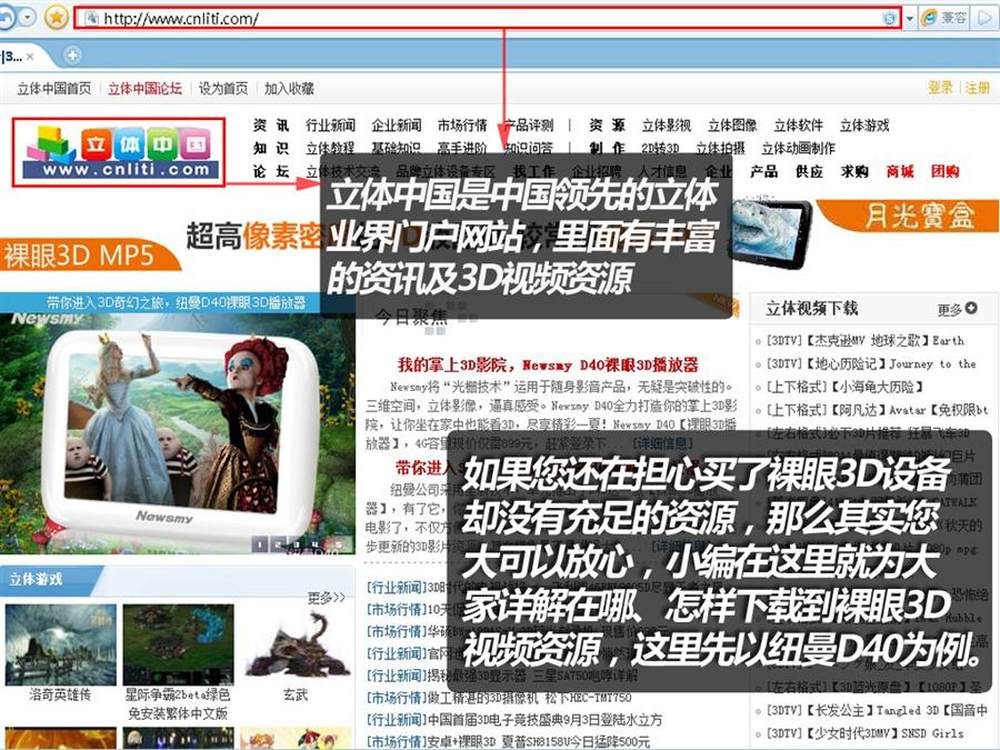Image resolution: width=1000 pixels, height=750 pixels.
Task: Open news 做工精湛的3D摄像机 松下HDC-TM750
Action: click(529, 698)
